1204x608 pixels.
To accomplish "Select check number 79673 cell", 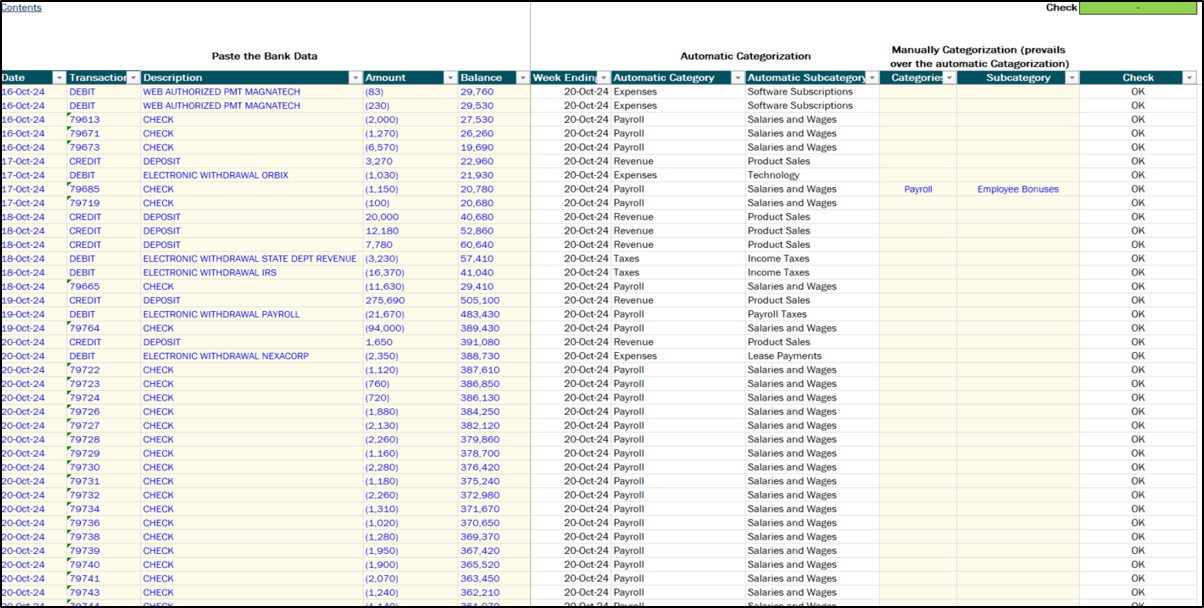I will tap(102, 148).
